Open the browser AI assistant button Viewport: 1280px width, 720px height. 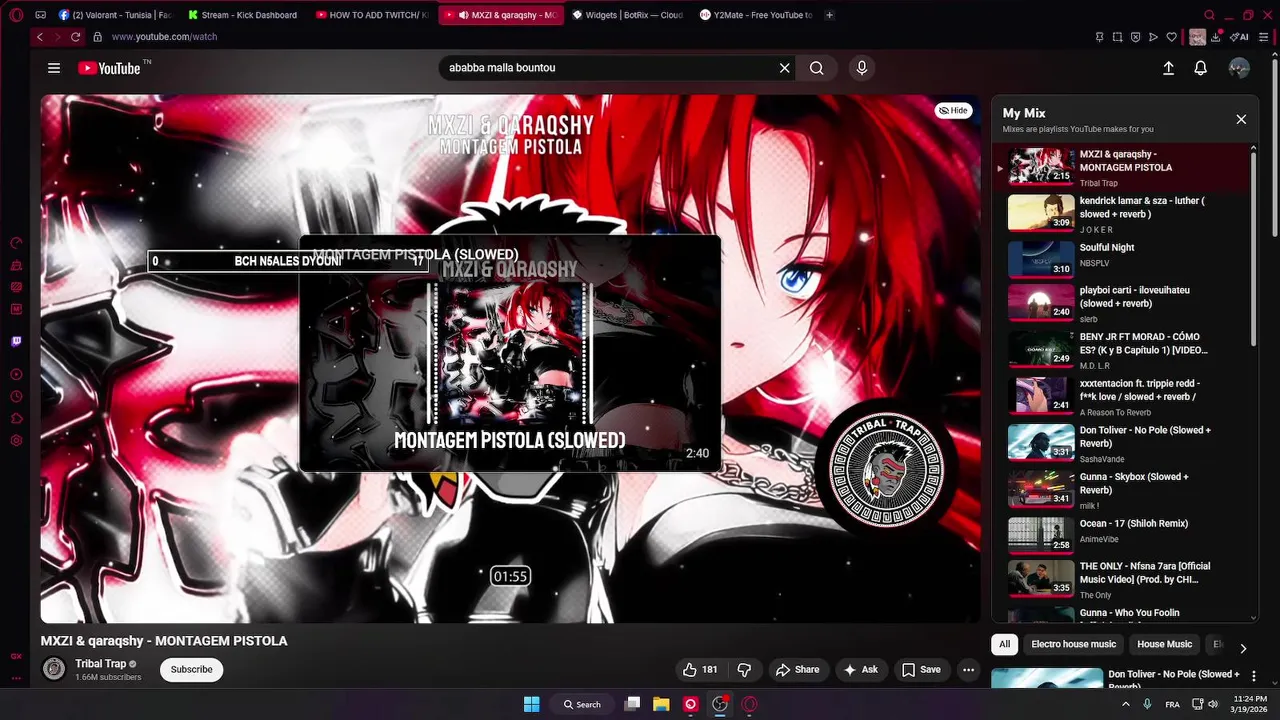tap(1240, 37)
